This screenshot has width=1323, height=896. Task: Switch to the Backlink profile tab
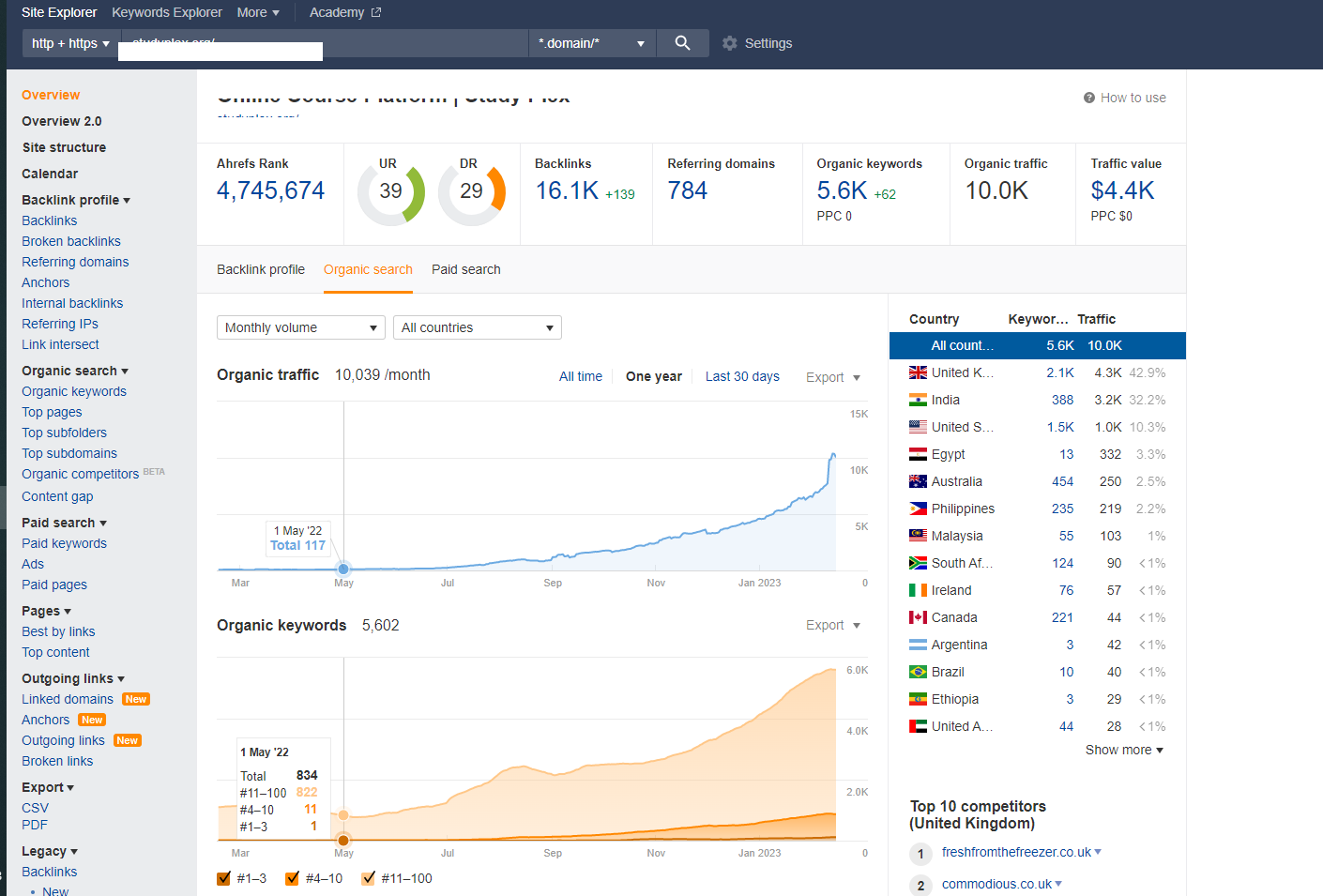pos(261,269)
